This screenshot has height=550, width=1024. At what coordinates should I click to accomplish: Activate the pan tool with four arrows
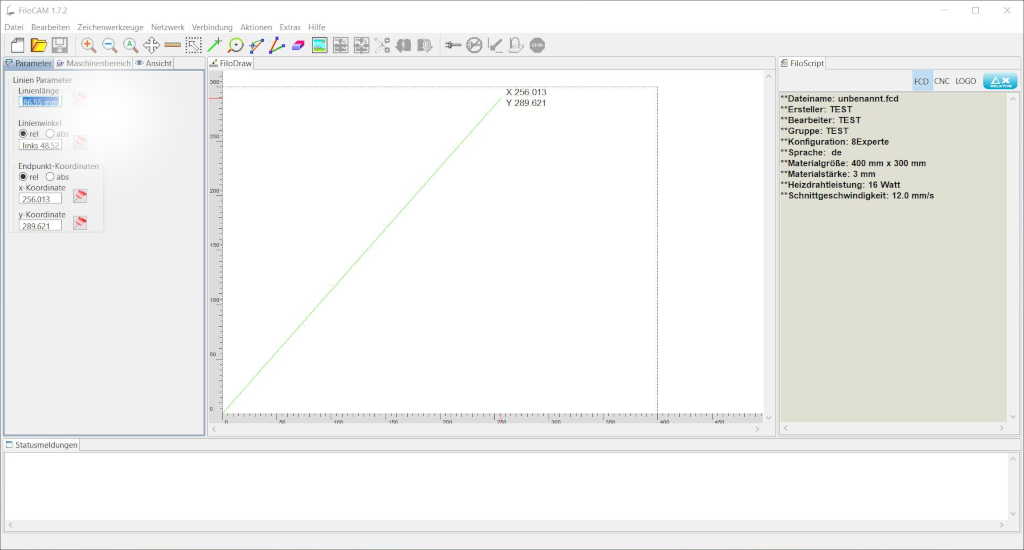pos(152,45)
